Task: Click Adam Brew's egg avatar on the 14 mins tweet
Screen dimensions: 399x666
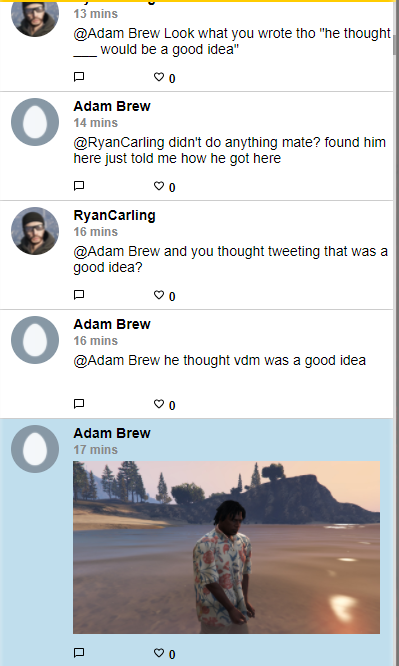Action: (x=35, y=122)
